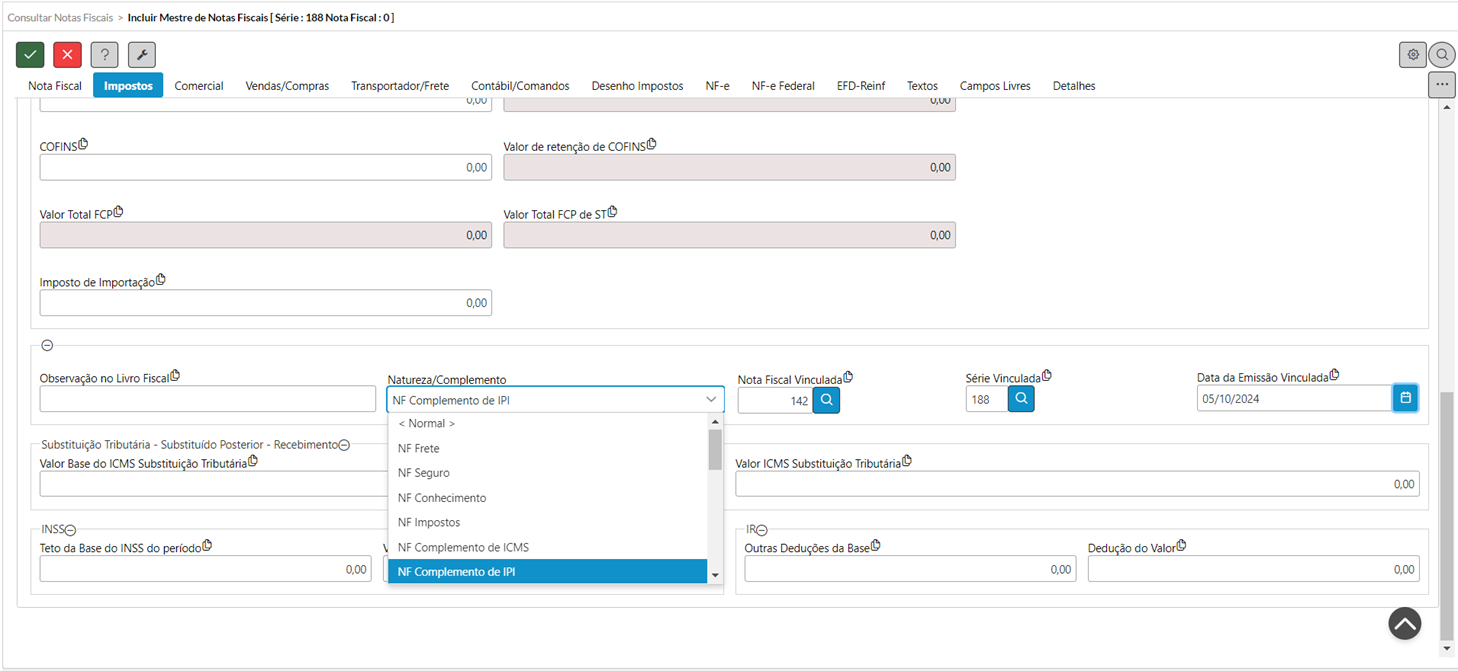
Task: Collapse the Substituição Tributária section
Action: click(344, 445)
